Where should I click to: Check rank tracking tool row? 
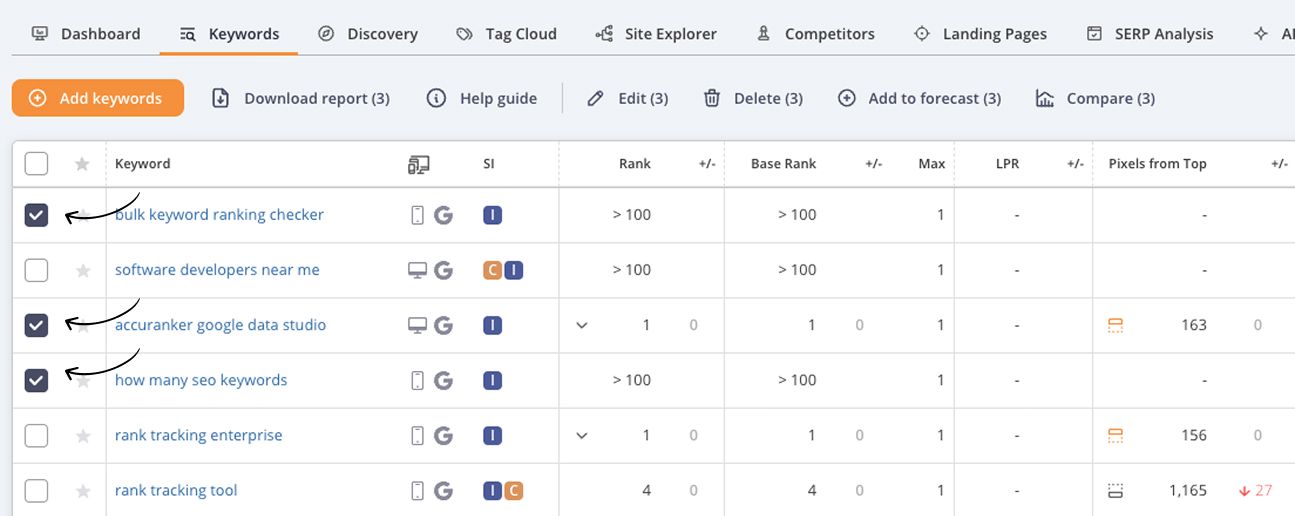pos(36,490)
